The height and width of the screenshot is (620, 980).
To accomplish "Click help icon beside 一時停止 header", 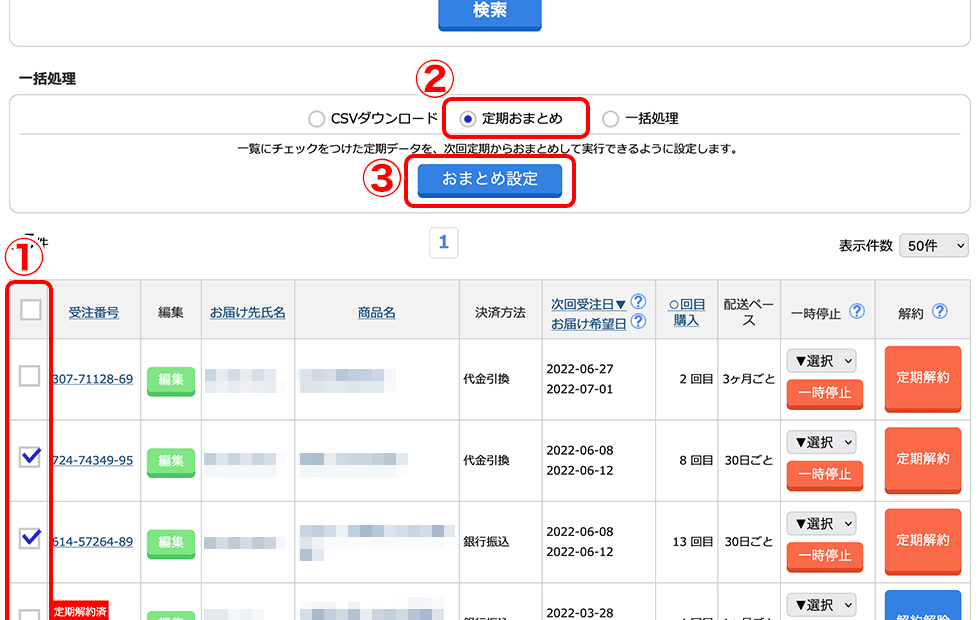I will click(x=857, y=312).
